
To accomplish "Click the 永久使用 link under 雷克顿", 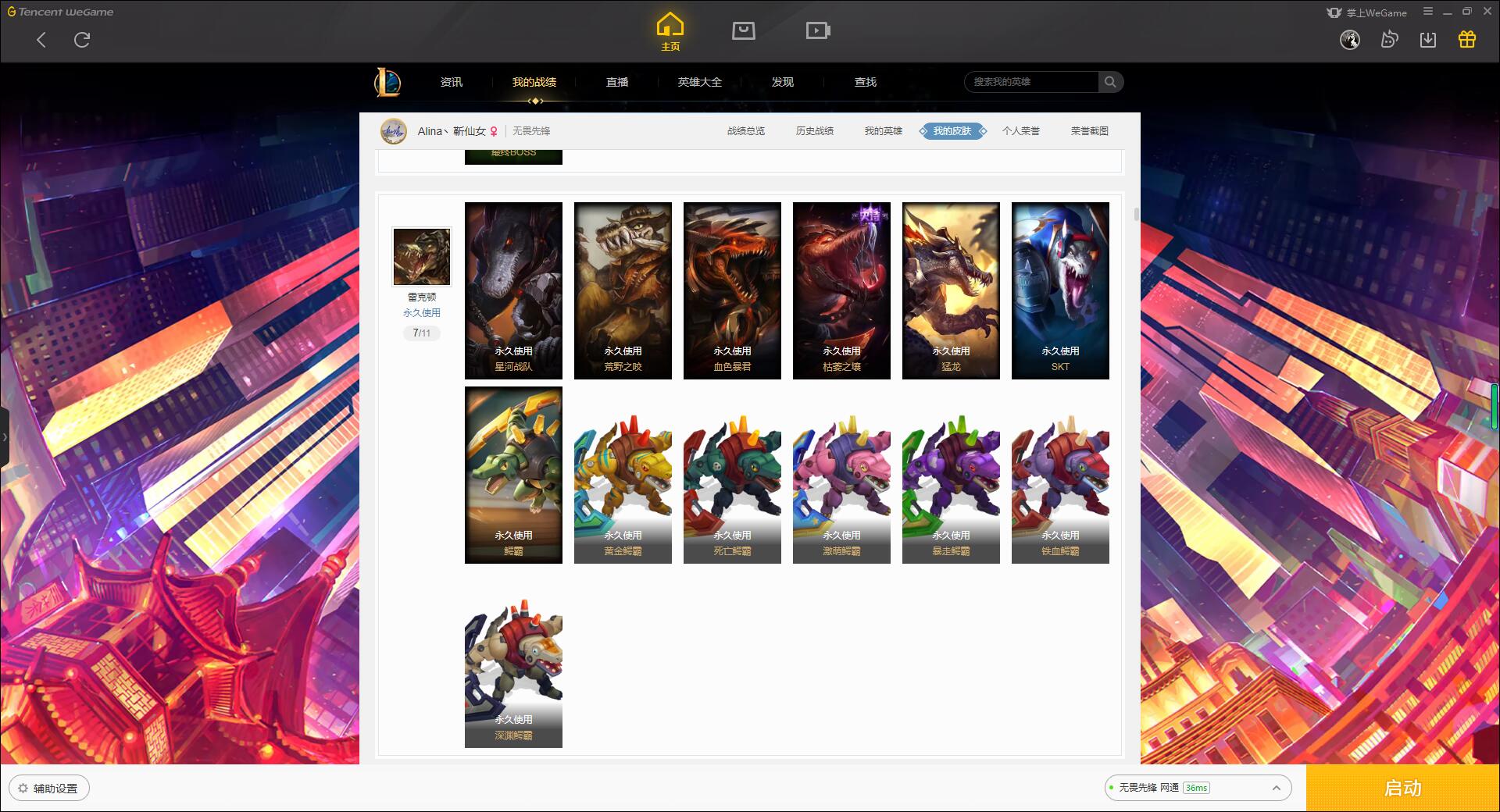I will pyautogui.click(x=422, y=312).
